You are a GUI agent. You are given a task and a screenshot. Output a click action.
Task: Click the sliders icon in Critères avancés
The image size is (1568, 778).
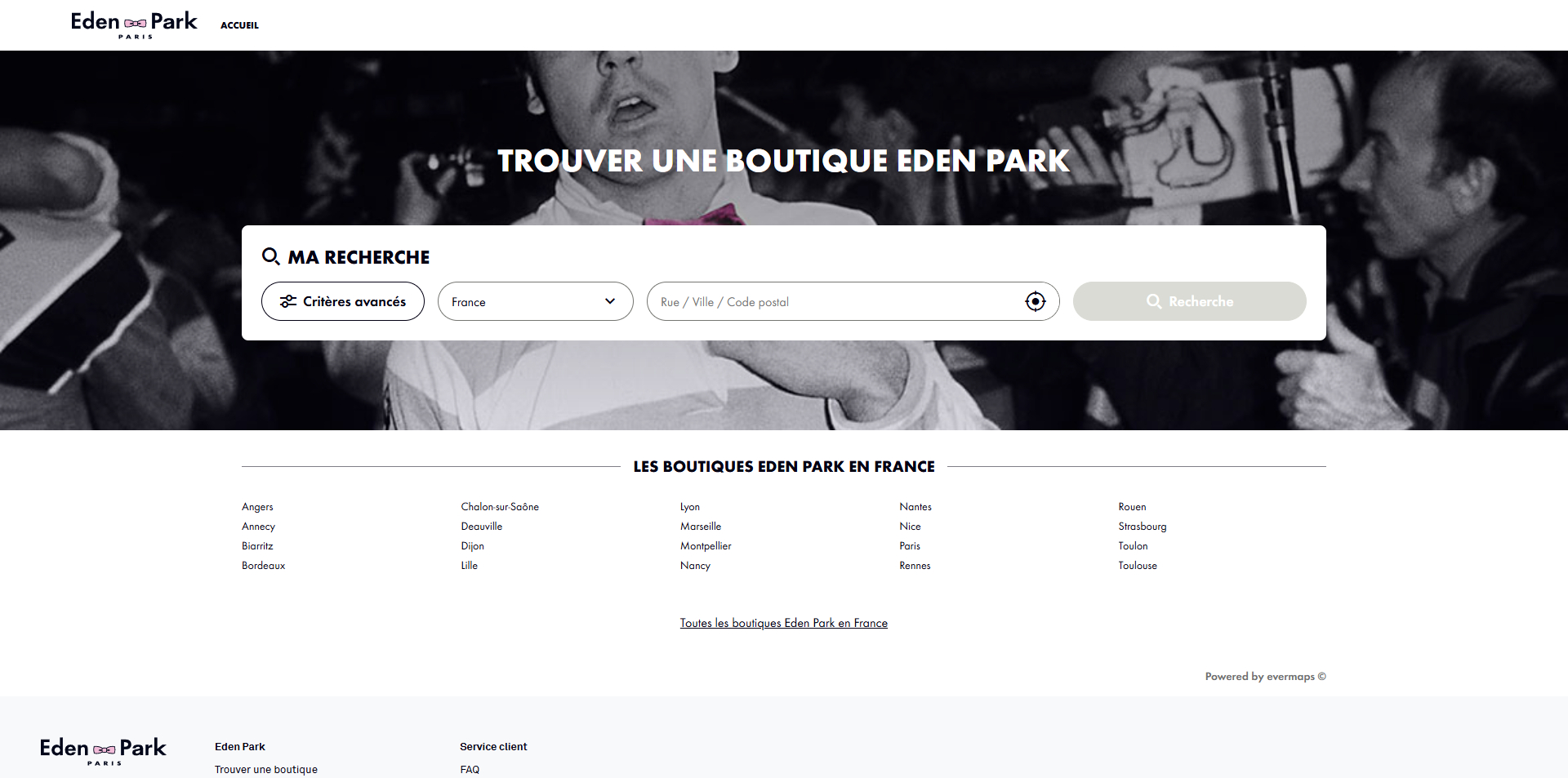288,301
